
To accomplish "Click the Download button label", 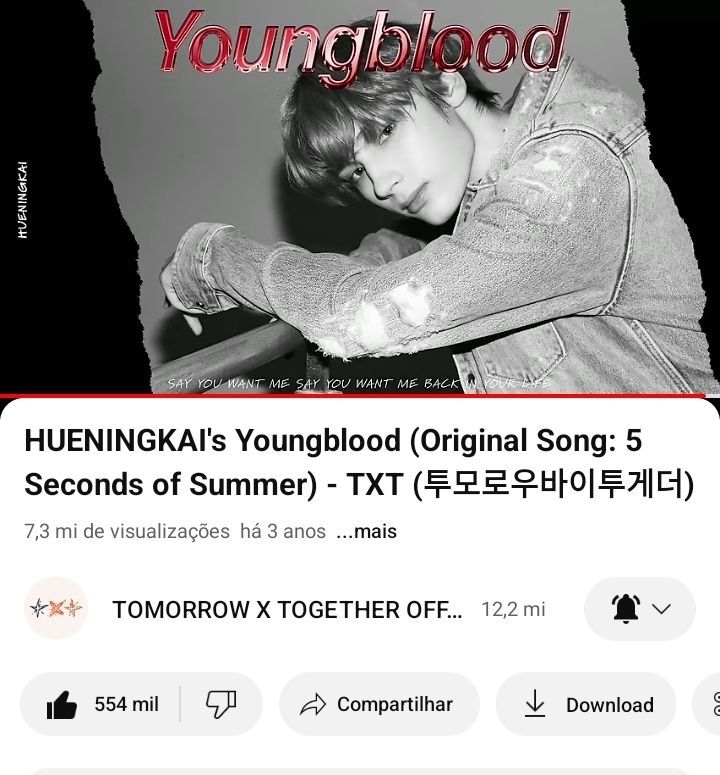I will [x=610, y=705].
